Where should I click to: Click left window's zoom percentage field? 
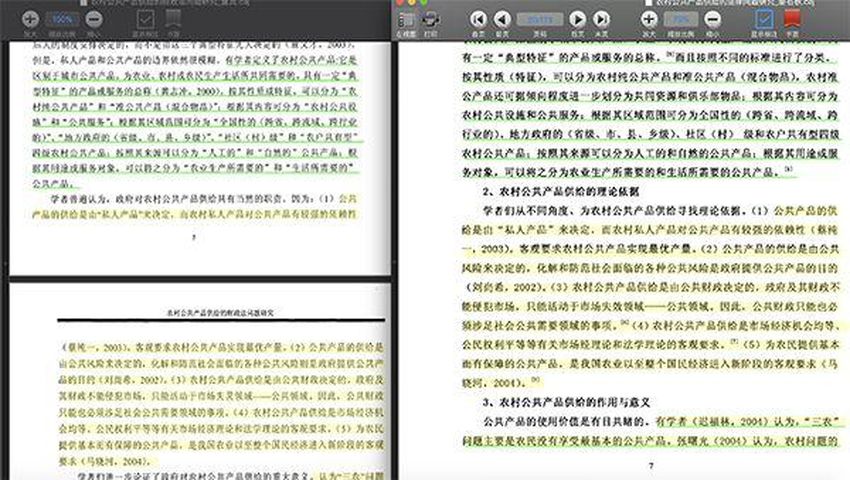pos(62,19)
